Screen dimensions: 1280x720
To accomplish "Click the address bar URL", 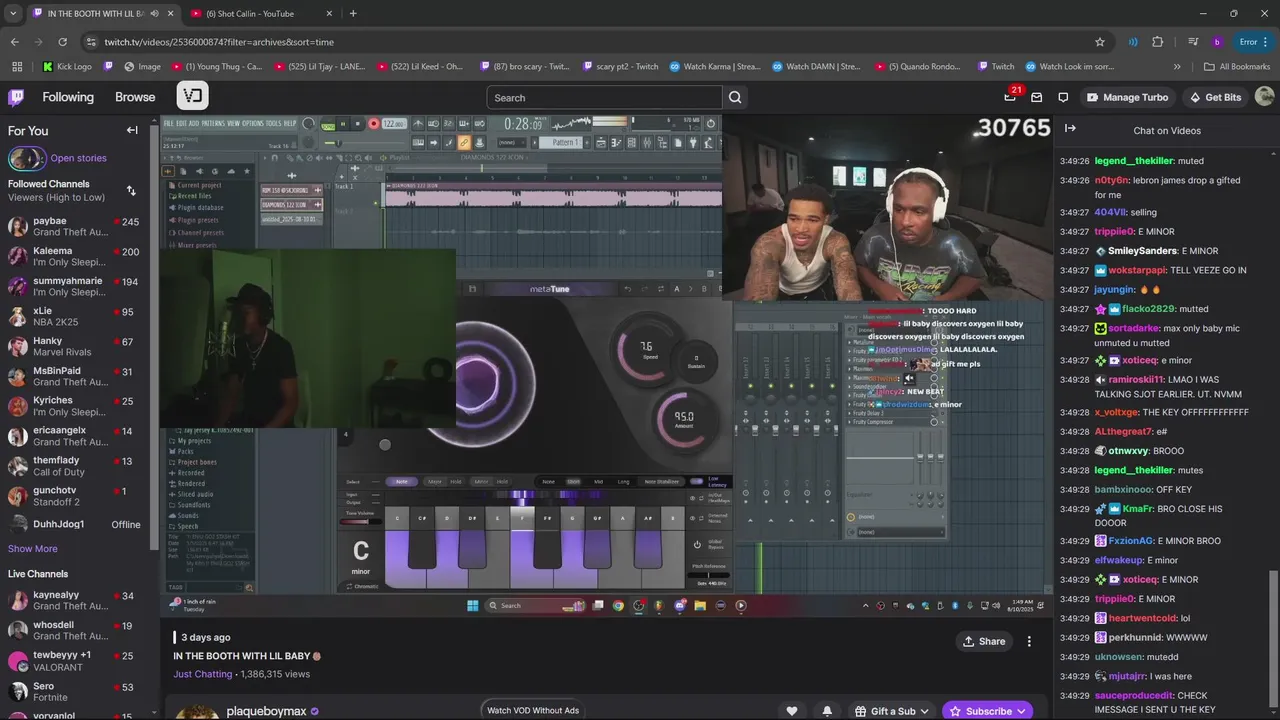I will pos(219,42).
